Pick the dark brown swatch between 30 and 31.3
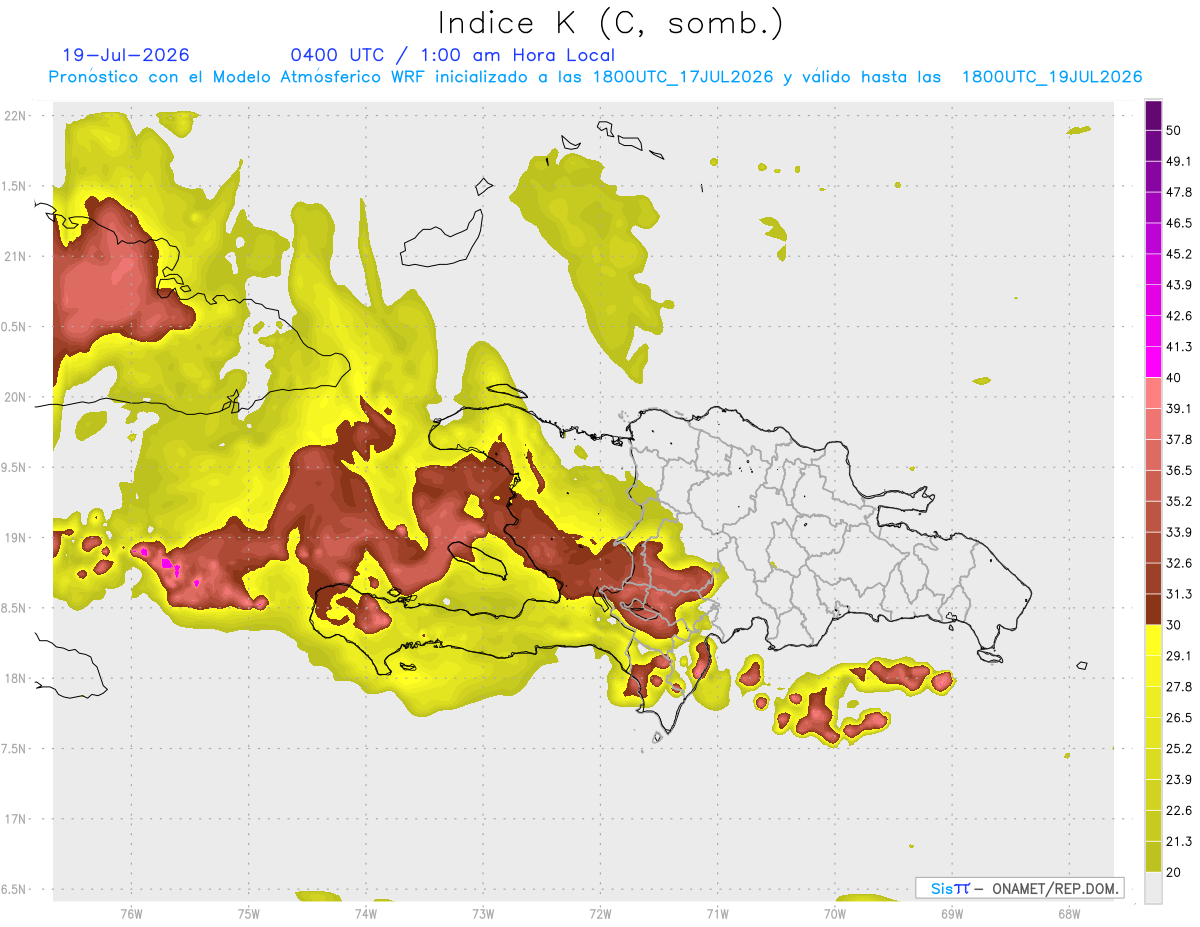This screenshot has width=1200, height=927. 1153,608
